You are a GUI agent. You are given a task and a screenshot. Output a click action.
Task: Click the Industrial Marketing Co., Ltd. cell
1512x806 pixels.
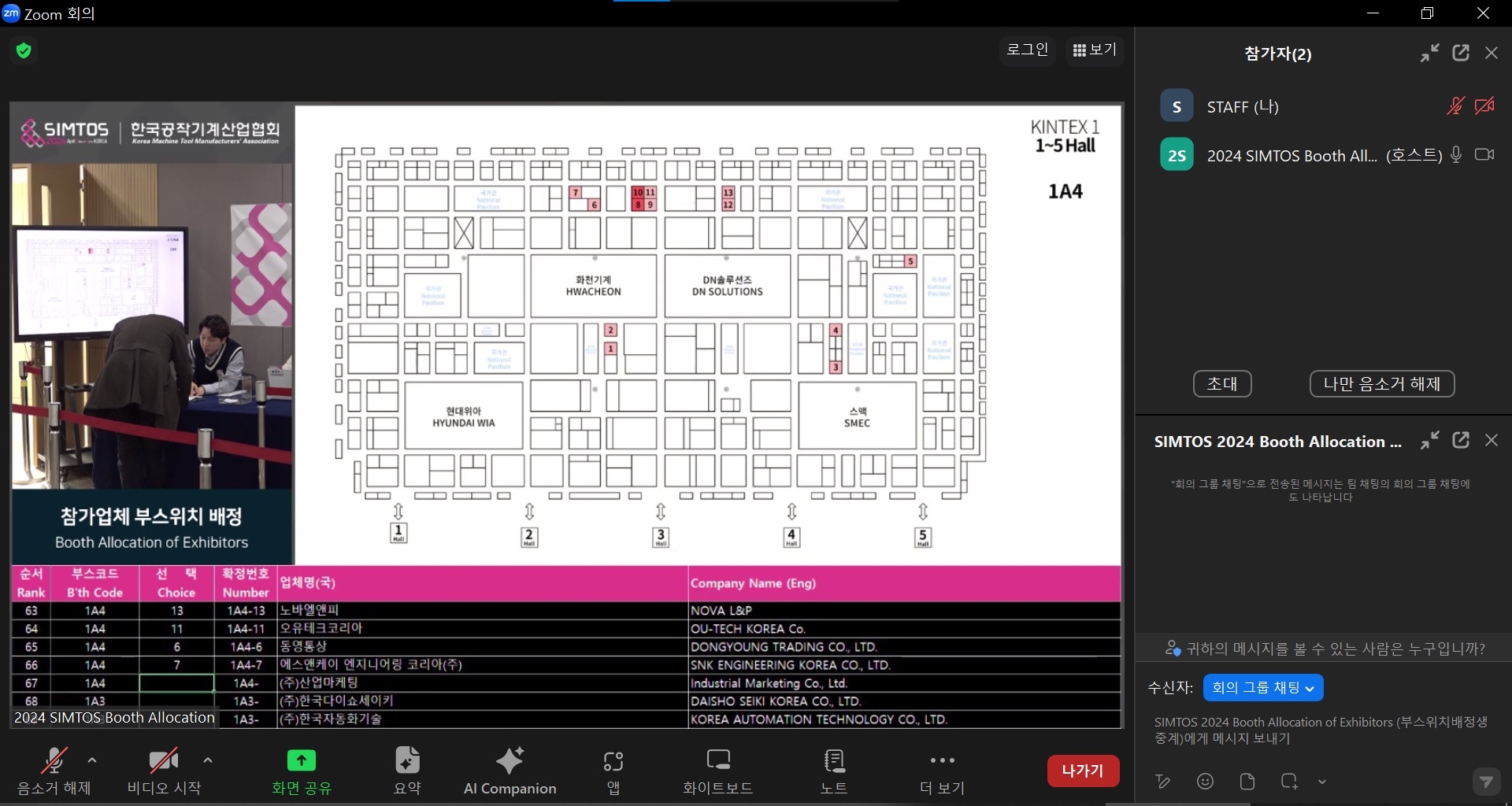coord(904,683)
